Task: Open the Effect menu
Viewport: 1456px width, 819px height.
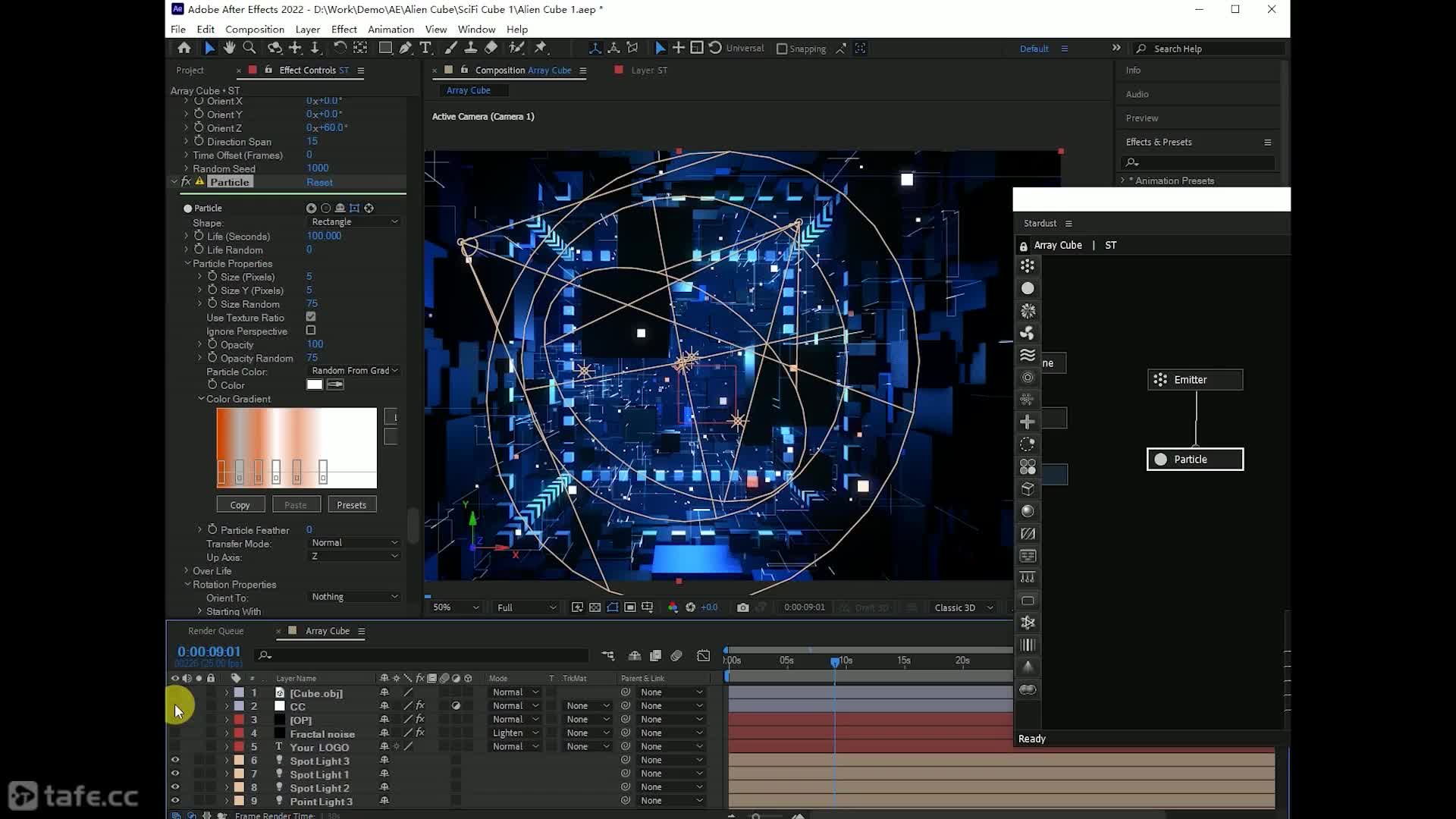Action: point(344,29)
